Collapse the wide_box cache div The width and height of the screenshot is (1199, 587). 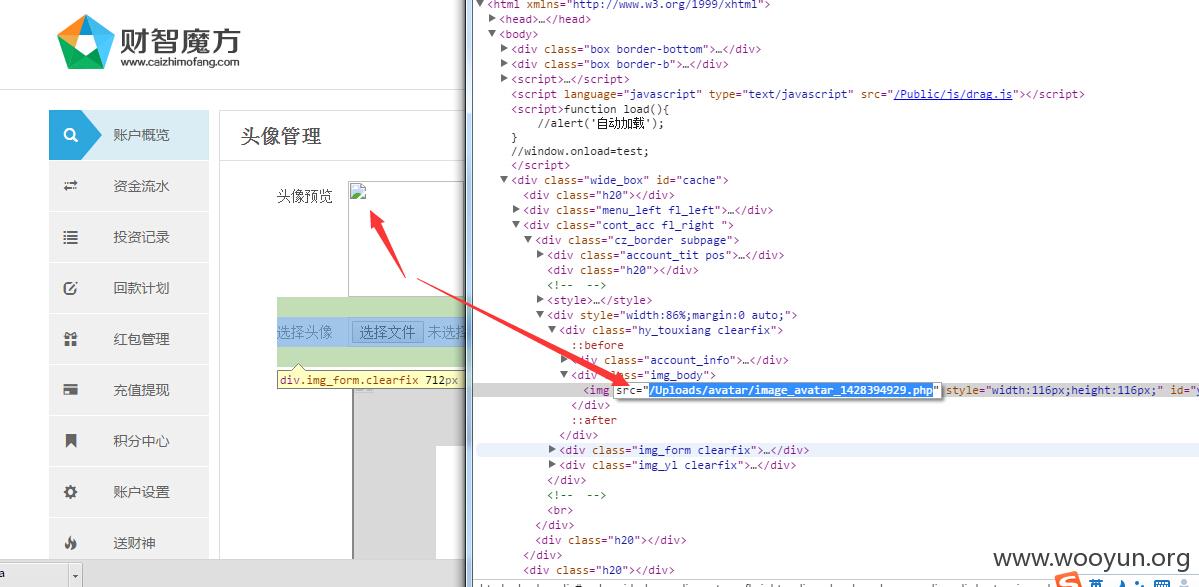504,180
